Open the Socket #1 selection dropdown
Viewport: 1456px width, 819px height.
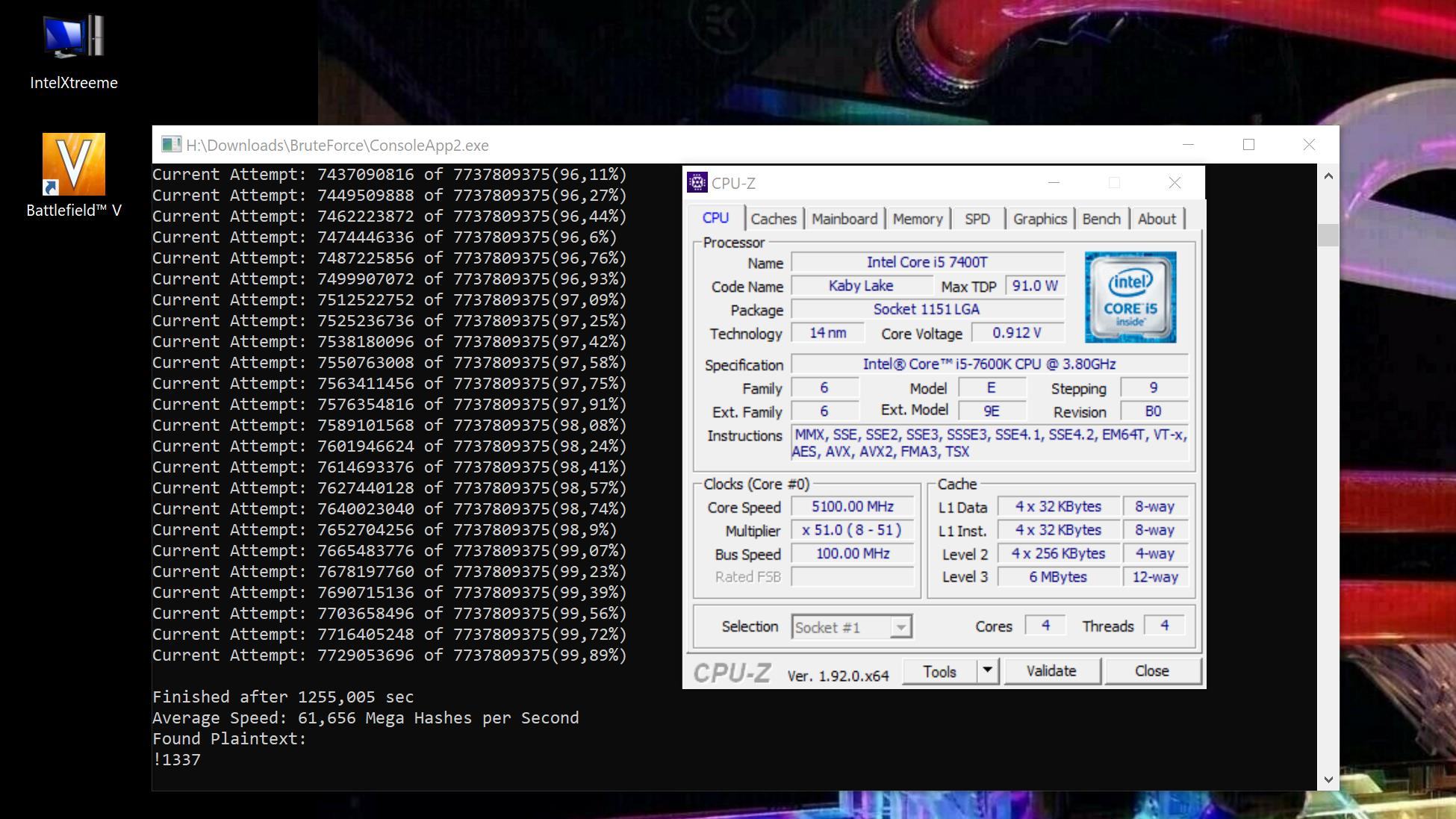pyautogui.click(x=900, y=627)
